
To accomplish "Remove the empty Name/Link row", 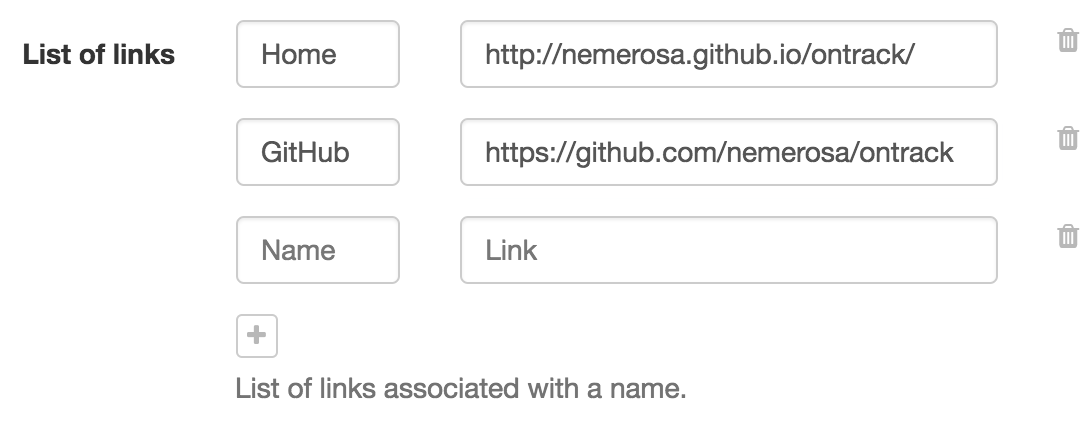I will (1068, 236).
